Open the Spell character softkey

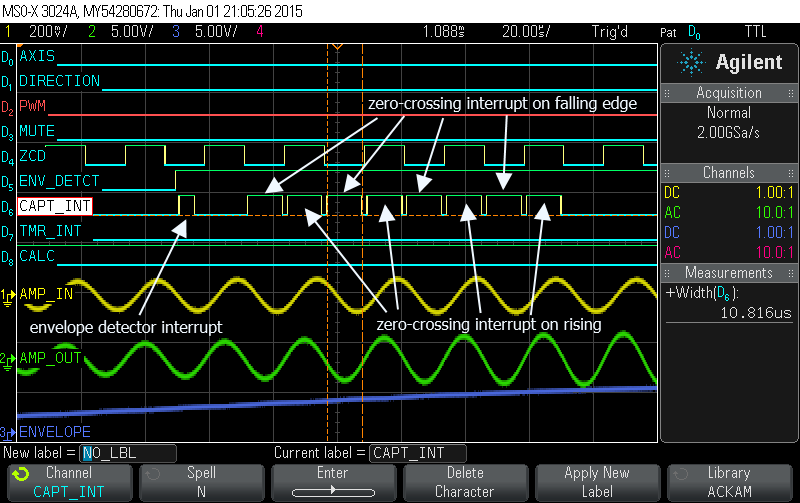[x=201, y=482]
